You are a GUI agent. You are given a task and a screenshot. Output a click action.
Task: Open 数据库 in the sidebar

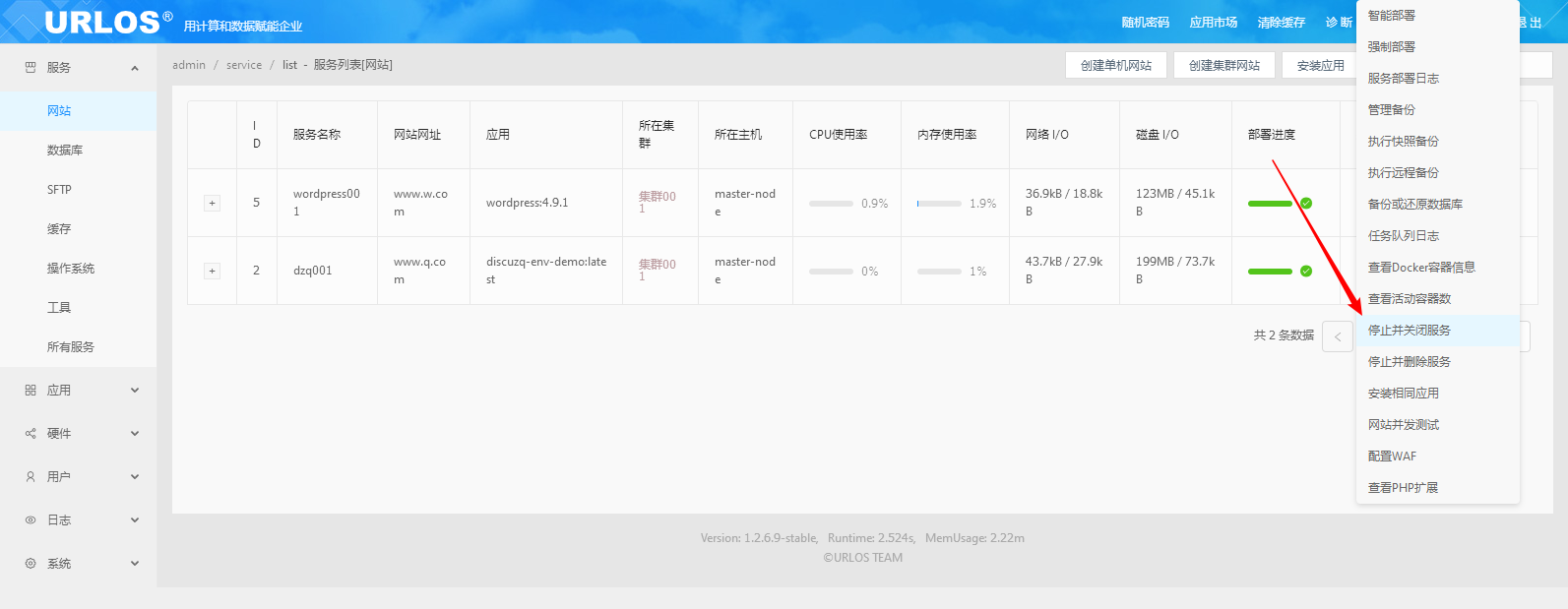coord(78,151)
